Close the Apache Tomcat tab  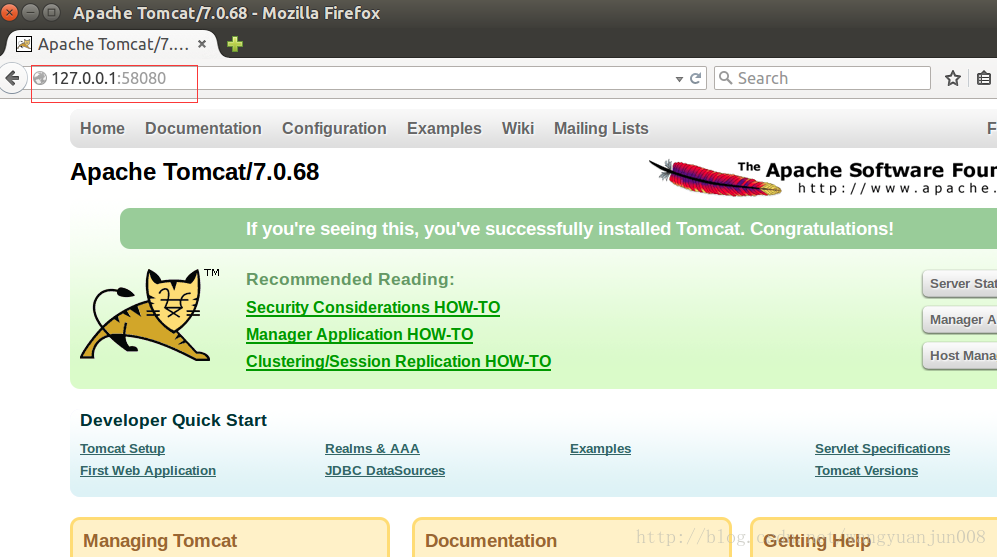pyautogui.click(x=202, y=44)
